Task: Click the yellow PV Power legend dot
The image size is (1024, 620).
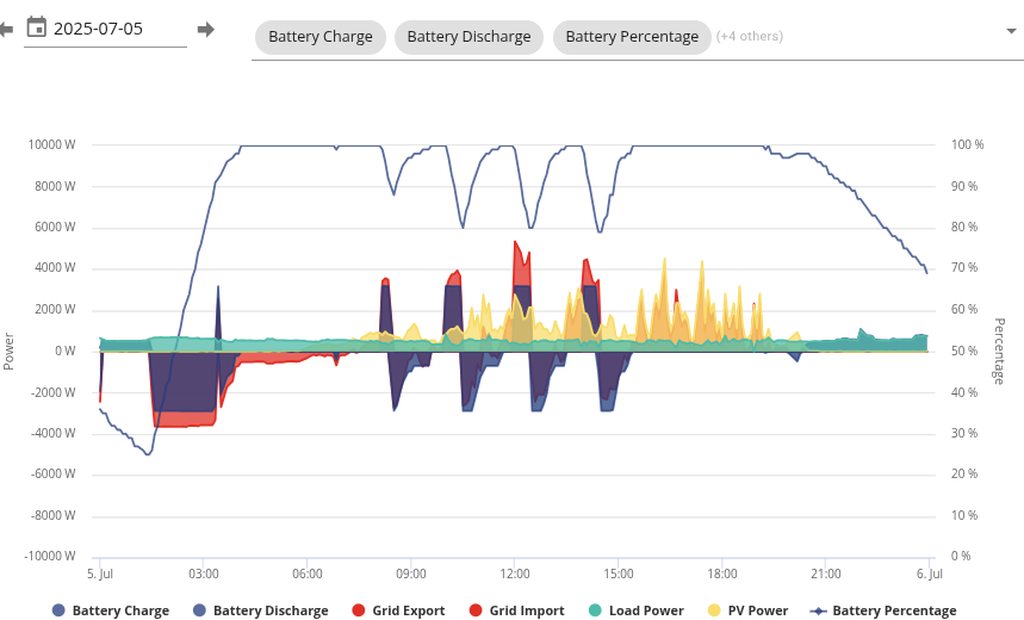Action: point(713,611)
